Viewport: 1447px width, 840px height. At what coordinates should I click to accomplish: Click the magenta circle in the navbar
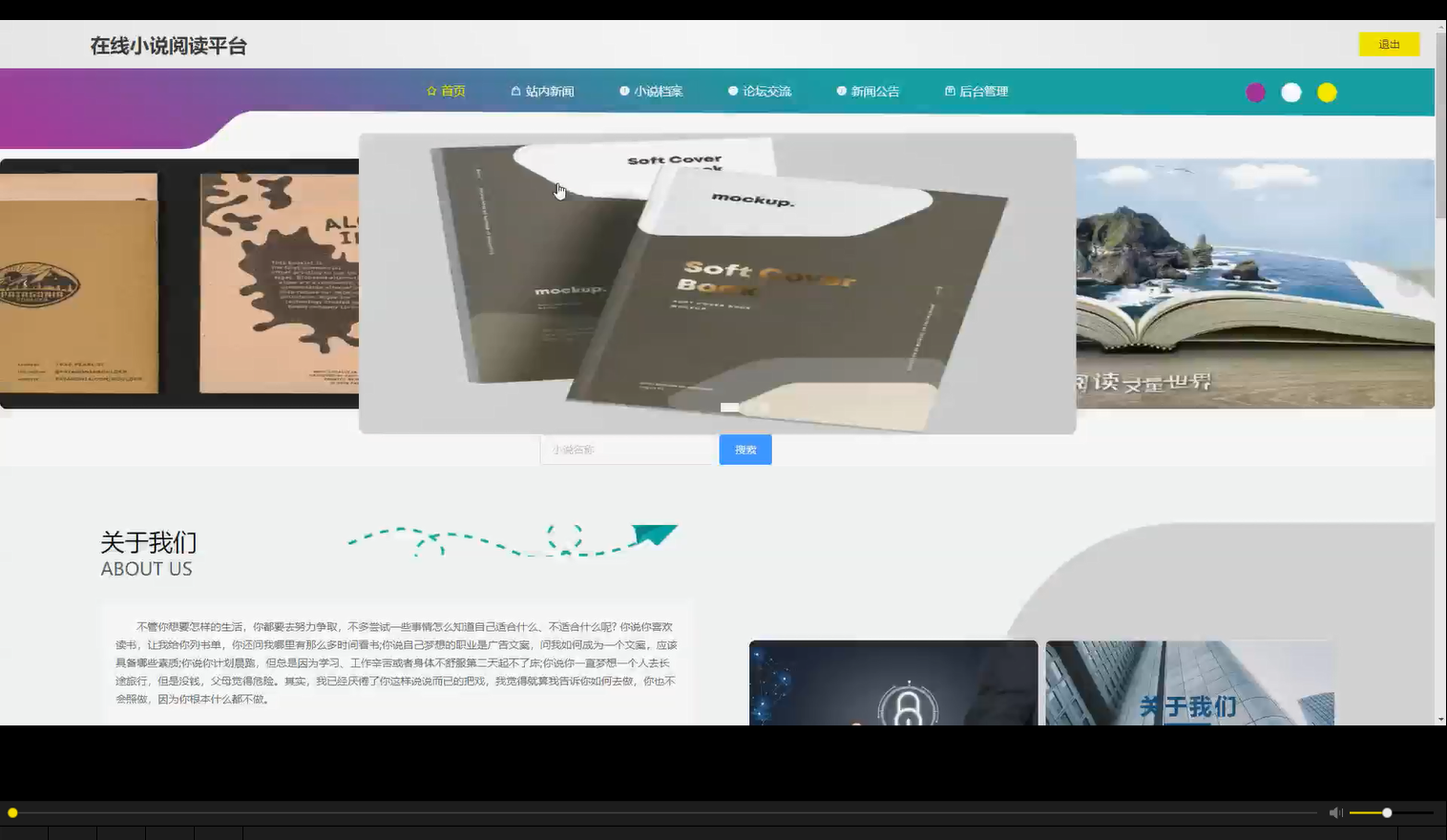tap(1255, 93)
